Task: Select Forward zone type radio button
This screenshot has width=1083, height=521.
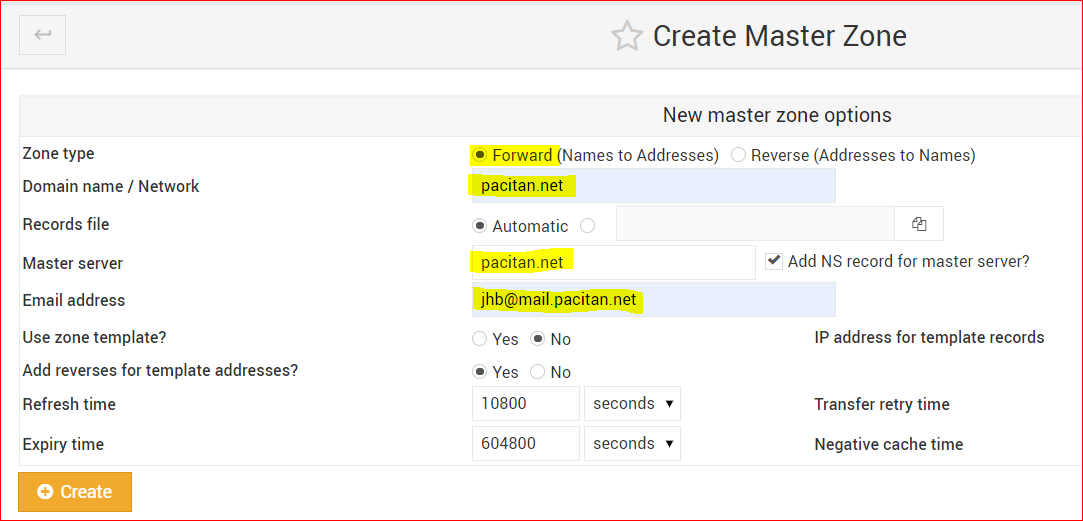Action: pyautogui.click(x=480, y=155)
